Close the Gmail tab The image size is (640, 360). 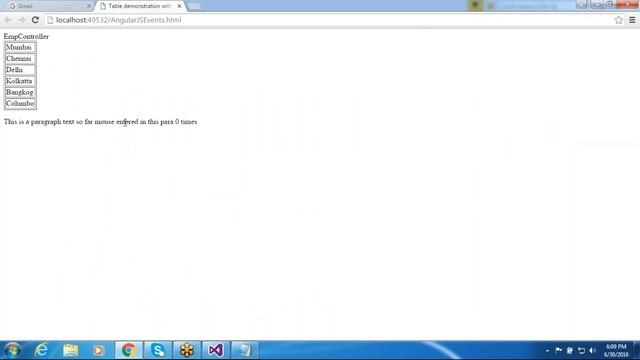pos(89,6)
